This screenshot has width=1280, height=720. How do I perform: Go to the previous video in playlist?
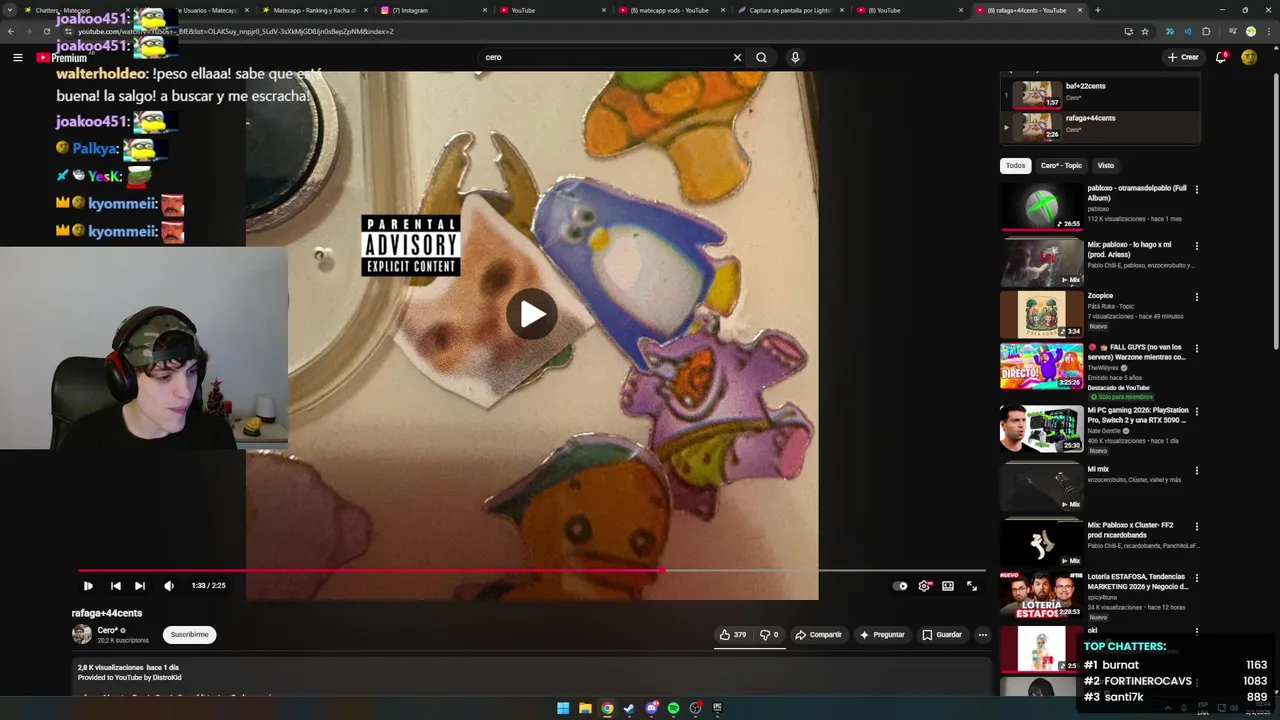tap(115, 586)
